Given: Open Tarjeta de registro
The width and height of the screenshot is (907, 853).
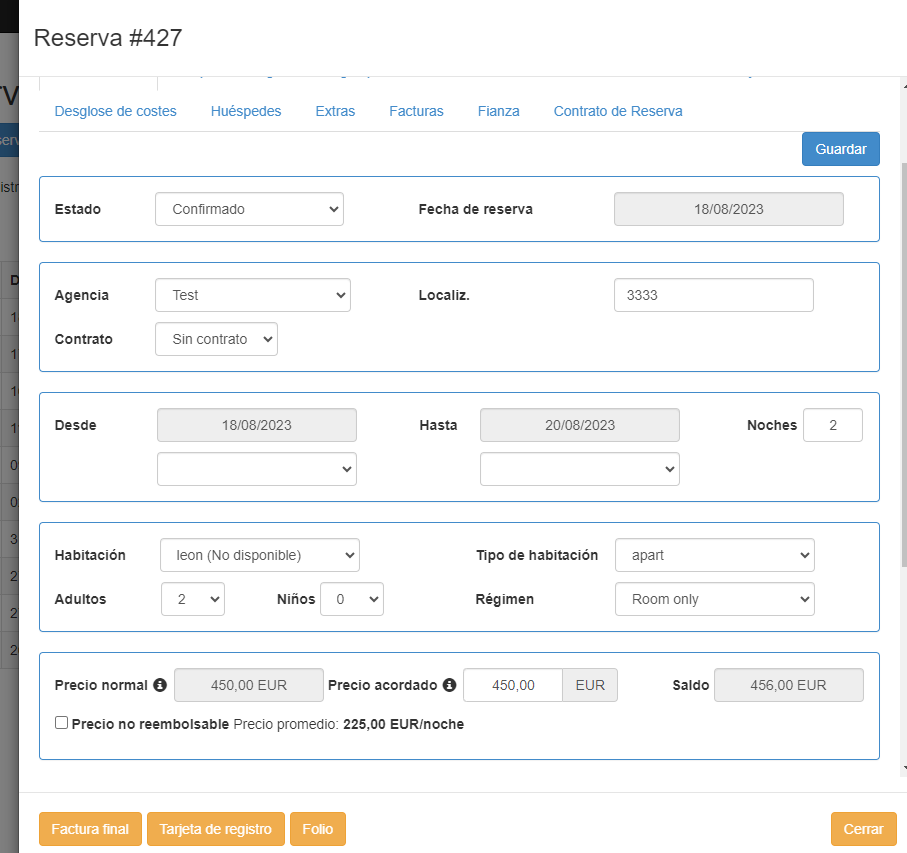Looking at the screenshot, I should pos(216,829).
